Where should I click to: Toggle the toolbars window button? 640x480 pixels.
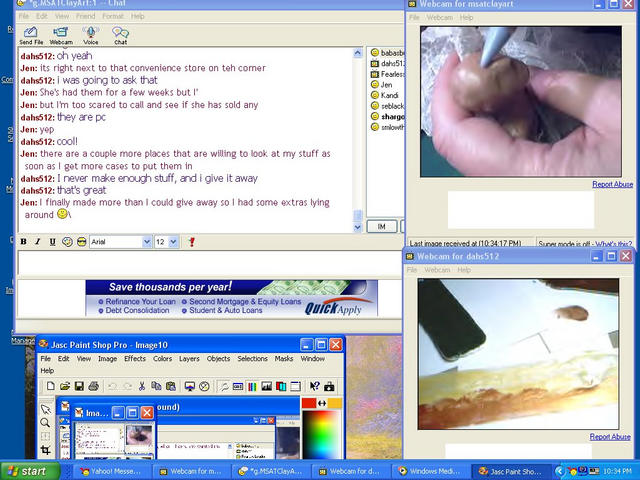pyautogui.click(x=296, y=386)
